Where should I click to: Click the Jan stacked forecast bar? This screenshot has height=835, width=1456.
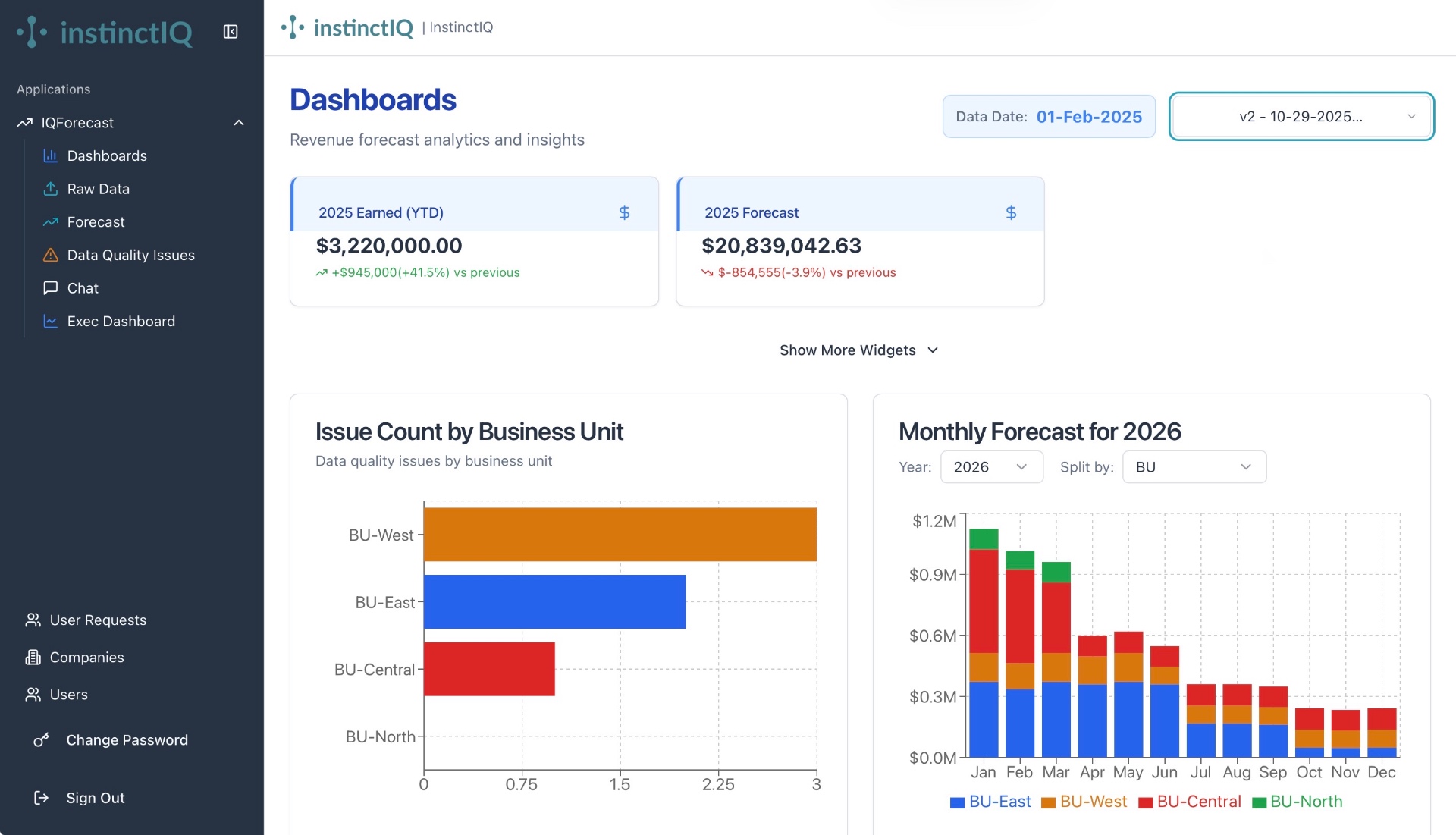pyautogui.click(x=984, y=643)
